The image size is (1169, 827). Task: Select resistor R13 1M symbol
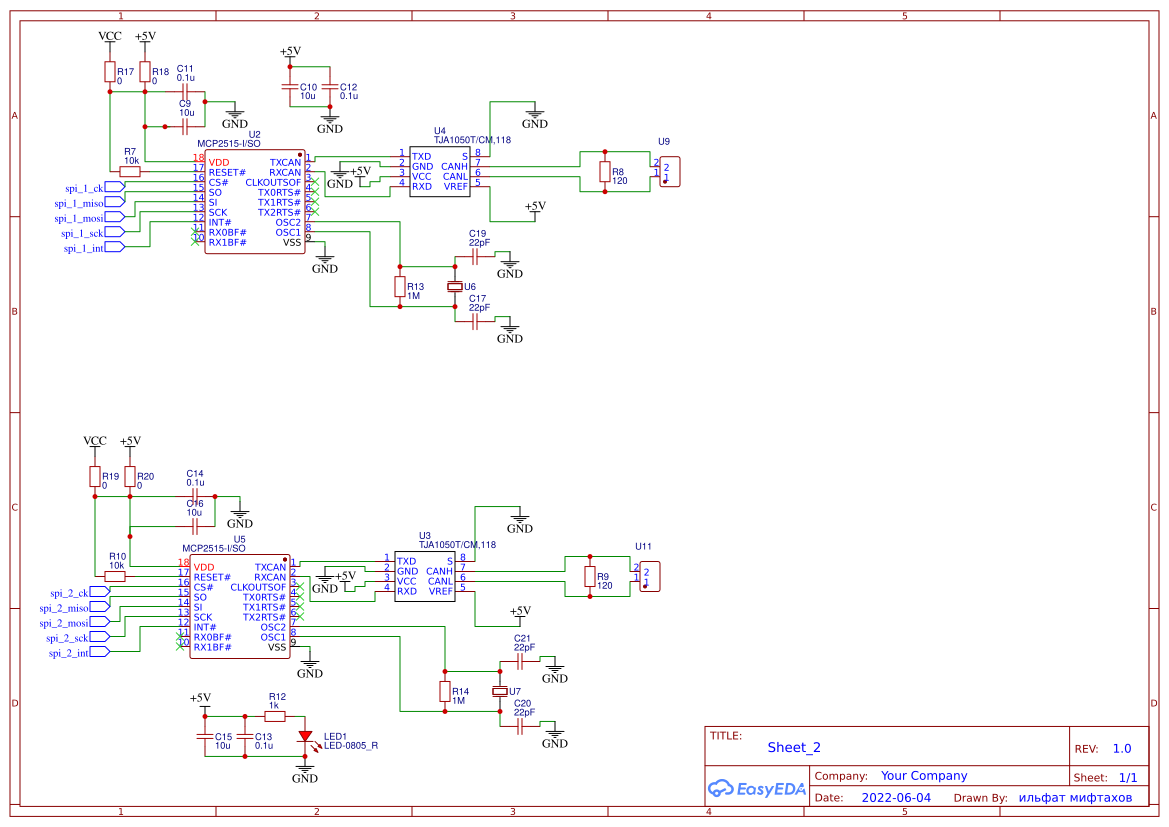400,287
